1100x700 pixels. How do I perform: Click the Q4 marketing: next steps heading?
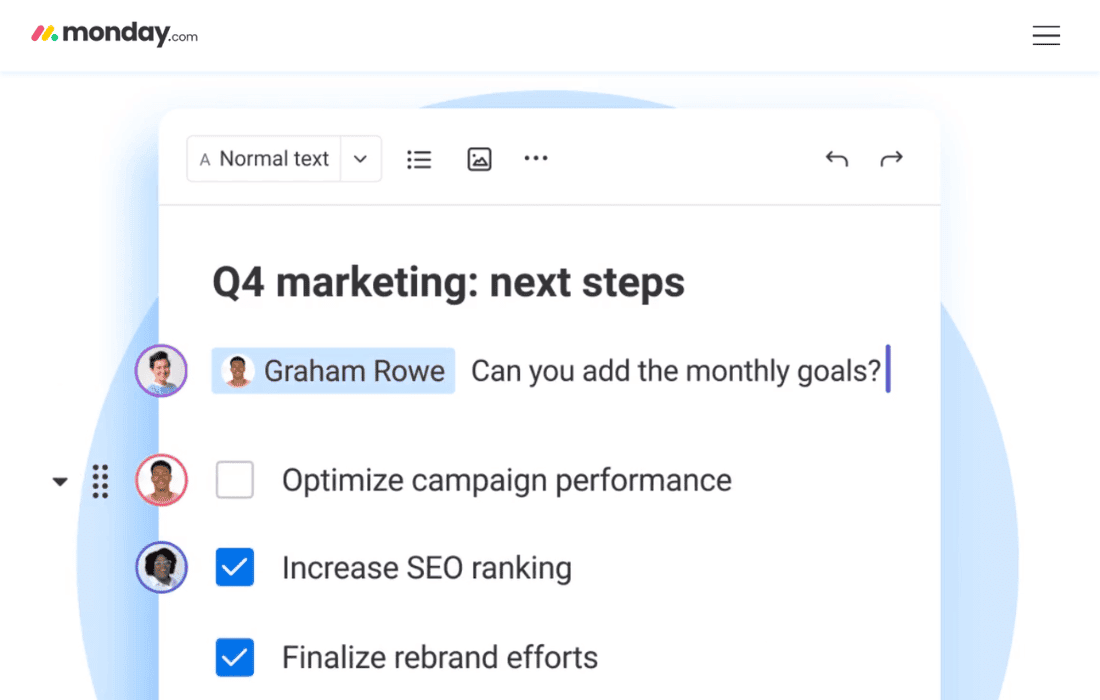coord(448,282)
